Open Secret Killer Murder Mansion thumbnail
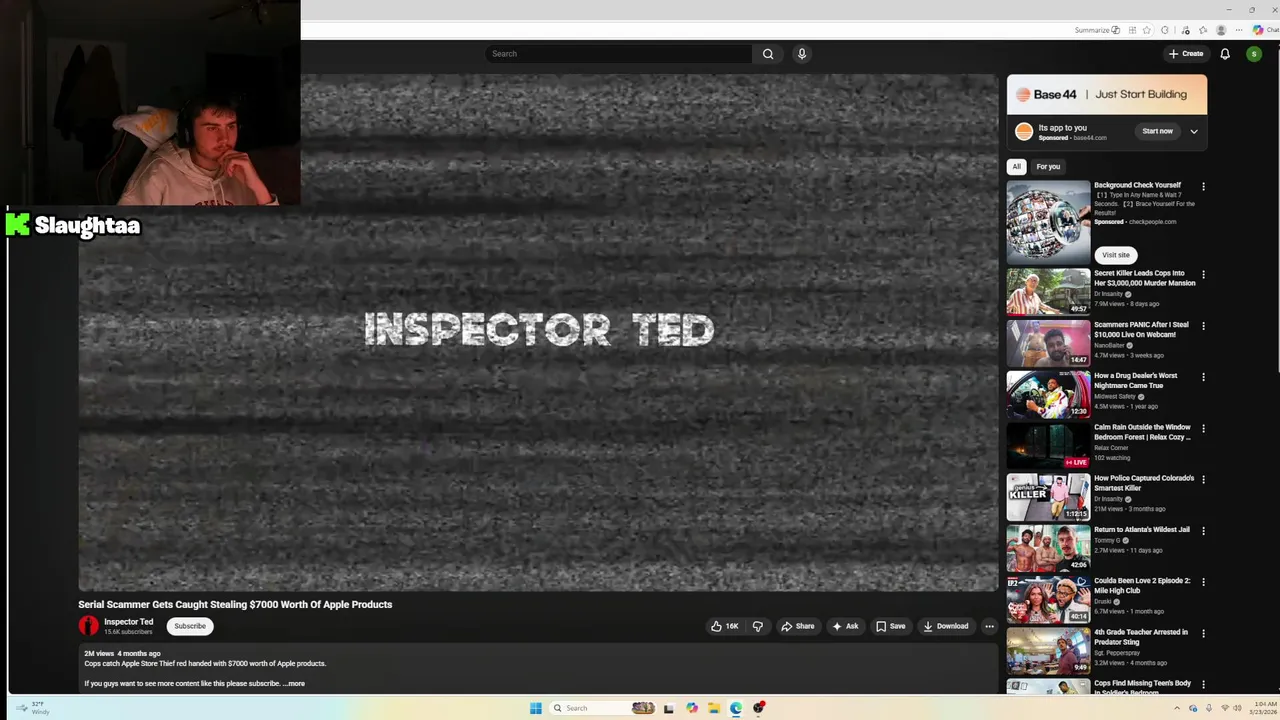The width and height of the screenshot is (1280, 720). pyautogui.click(x=1048, y=291)
